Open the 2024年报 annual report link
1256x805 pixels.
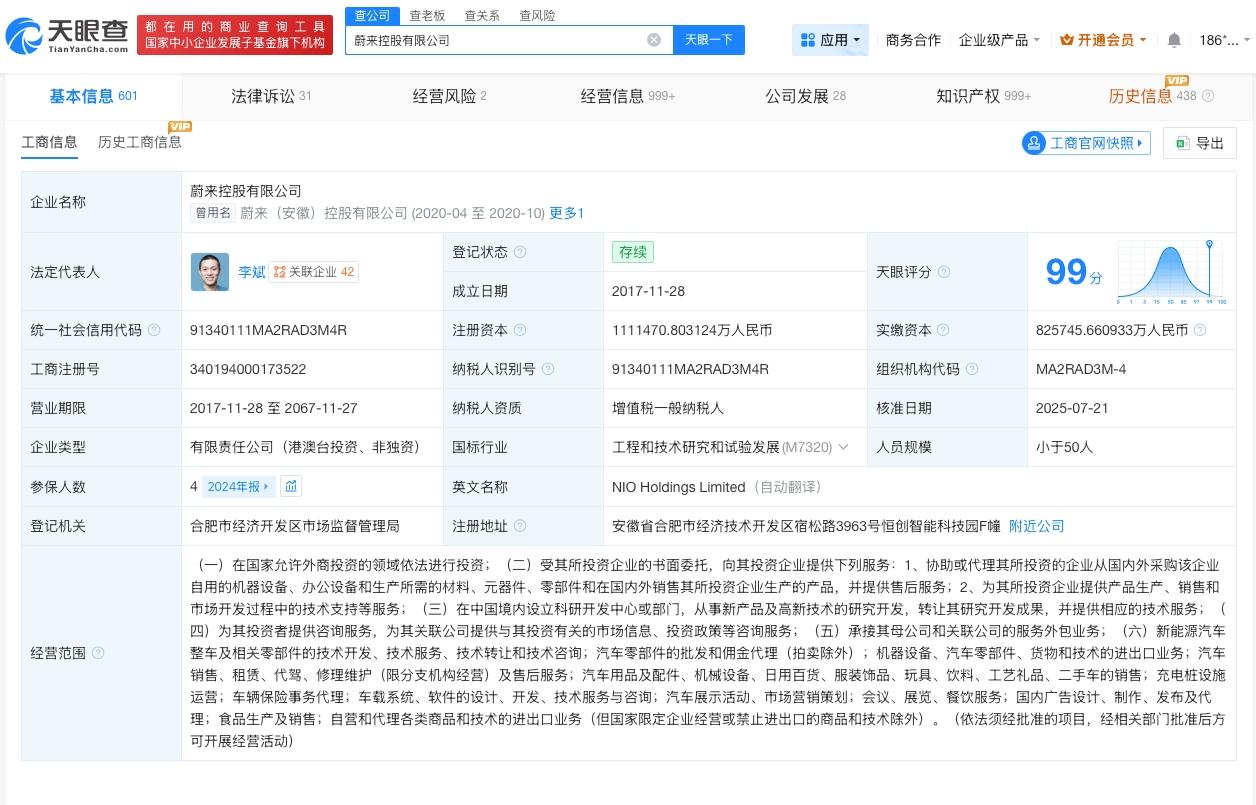(238, 487)
